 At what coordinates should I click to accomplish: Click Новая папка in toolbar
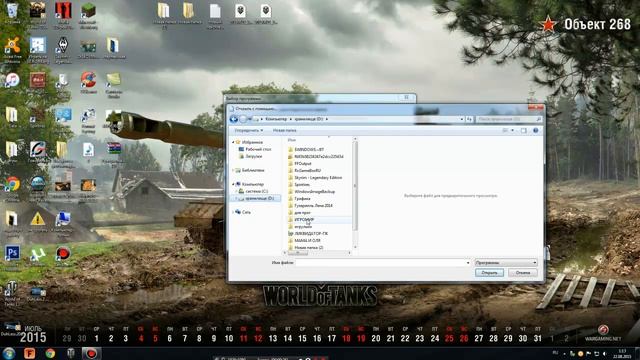coord(284,131)
